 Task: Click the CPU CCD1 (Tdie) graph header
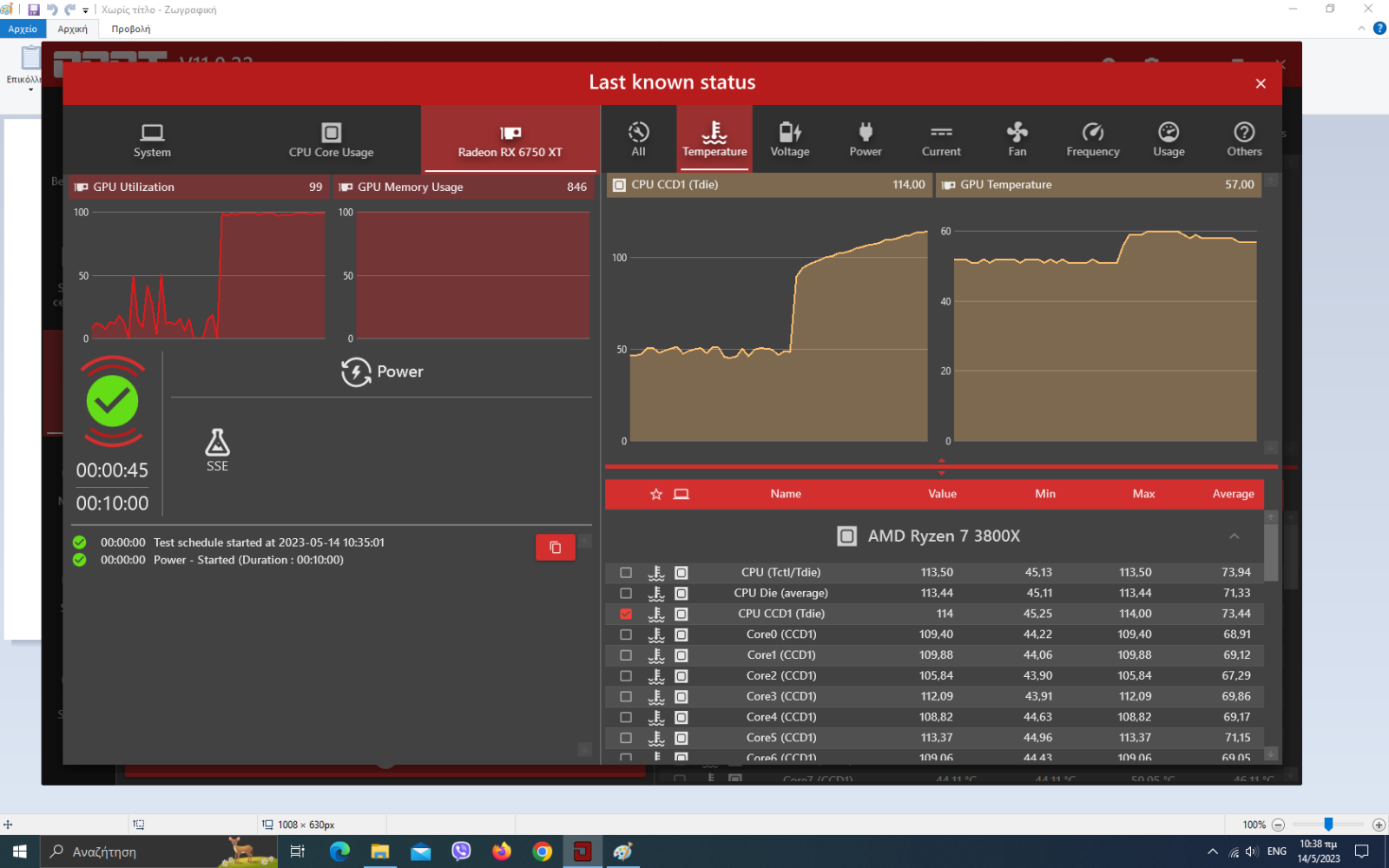click(x=769, y=185)
